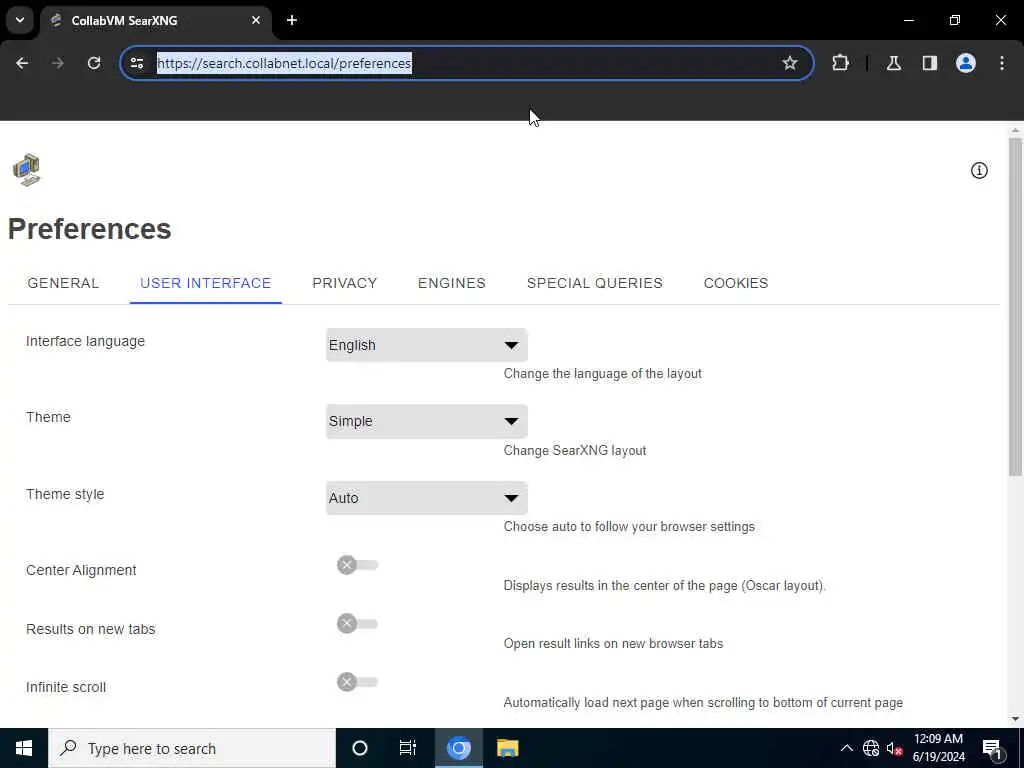Reload the preferences page
The width and height of the screenshot is (1024, 768).
click(94, 63)
